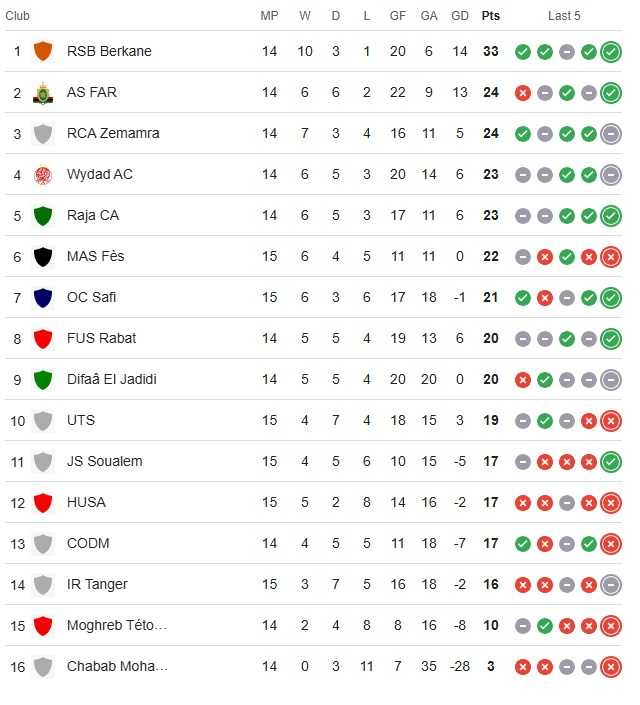Click the RSB Berkane orange shield logo

(x=43, y=51)
